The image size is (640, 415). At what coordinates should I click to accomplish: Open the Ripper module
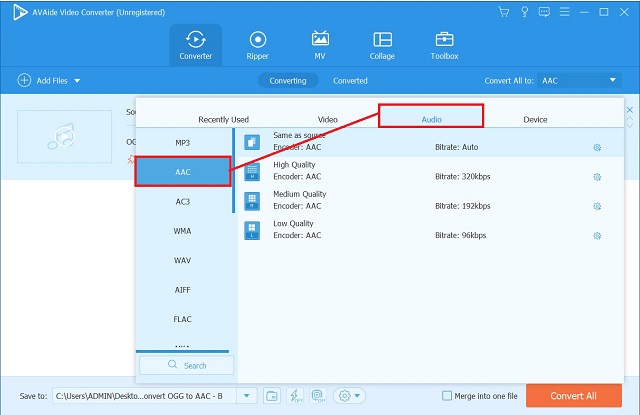(x=258, y=45)
